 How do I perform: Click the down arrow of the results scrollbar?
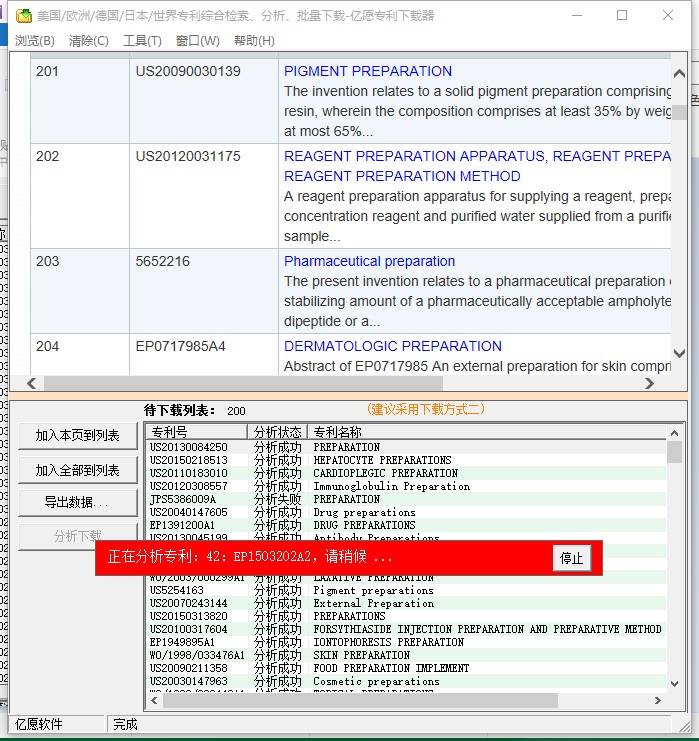click(x=679, y=353)
